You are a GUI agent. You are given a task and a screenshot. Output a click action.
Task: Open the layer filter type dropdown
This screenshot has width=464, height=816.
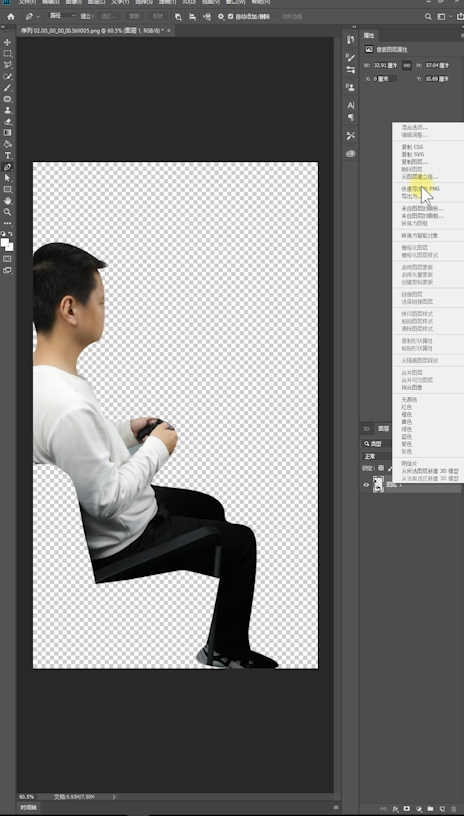point(377,444)
